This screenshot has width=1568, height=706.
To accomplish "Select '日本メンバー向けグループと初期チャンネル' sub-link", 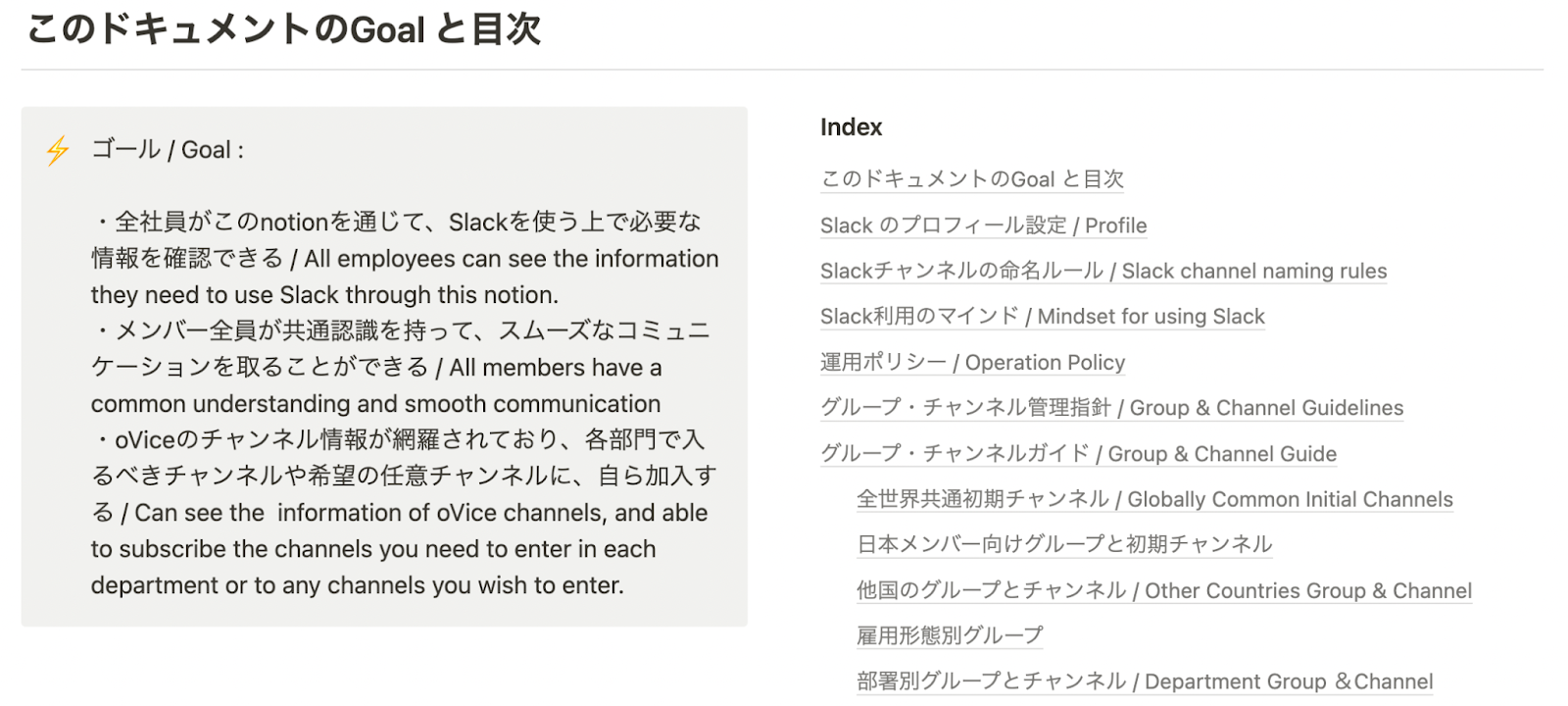I will pyautogui.click(x=1064, y=544).
